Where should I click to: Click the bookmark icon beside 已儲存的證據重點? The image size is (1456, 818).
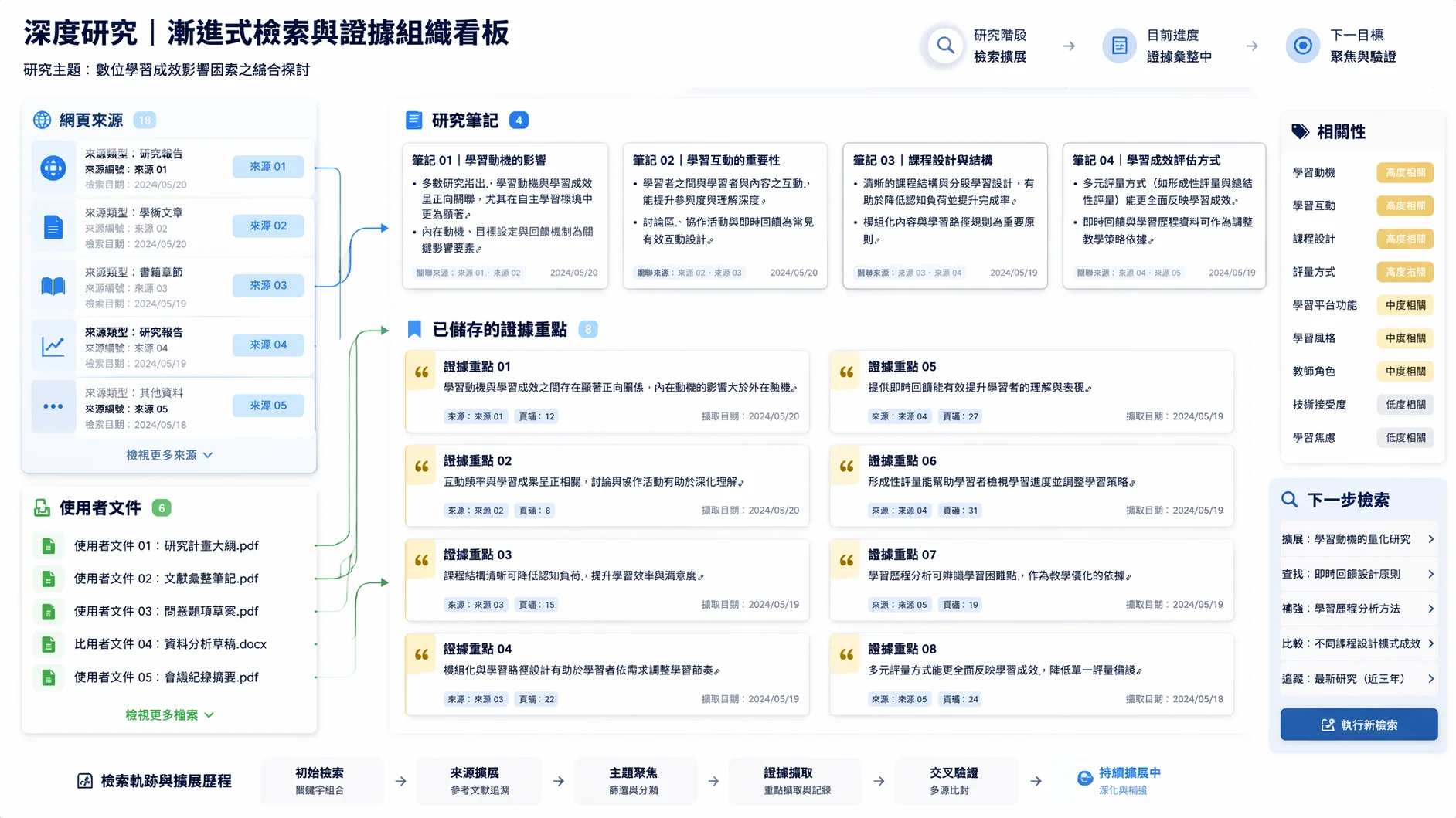[414, 330]
